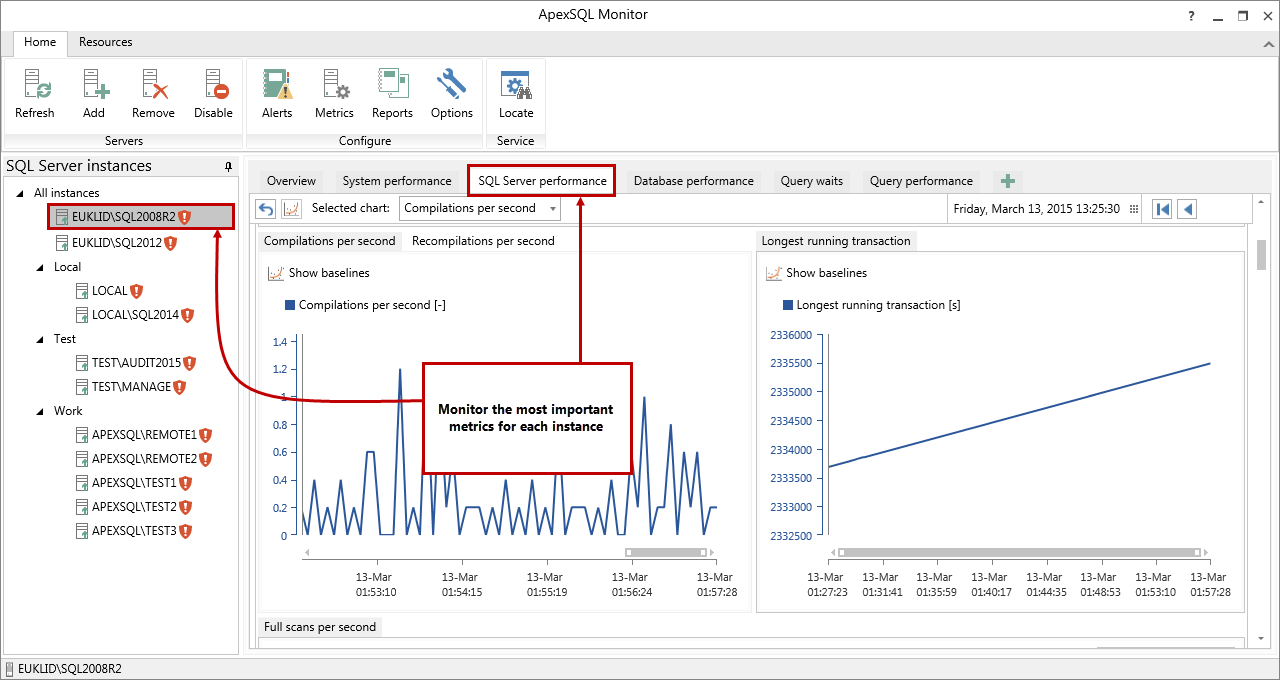Select the Longest running transaction chart tab
The image size is (1280, 680).
pyautogui.click(x=836, y=241)
